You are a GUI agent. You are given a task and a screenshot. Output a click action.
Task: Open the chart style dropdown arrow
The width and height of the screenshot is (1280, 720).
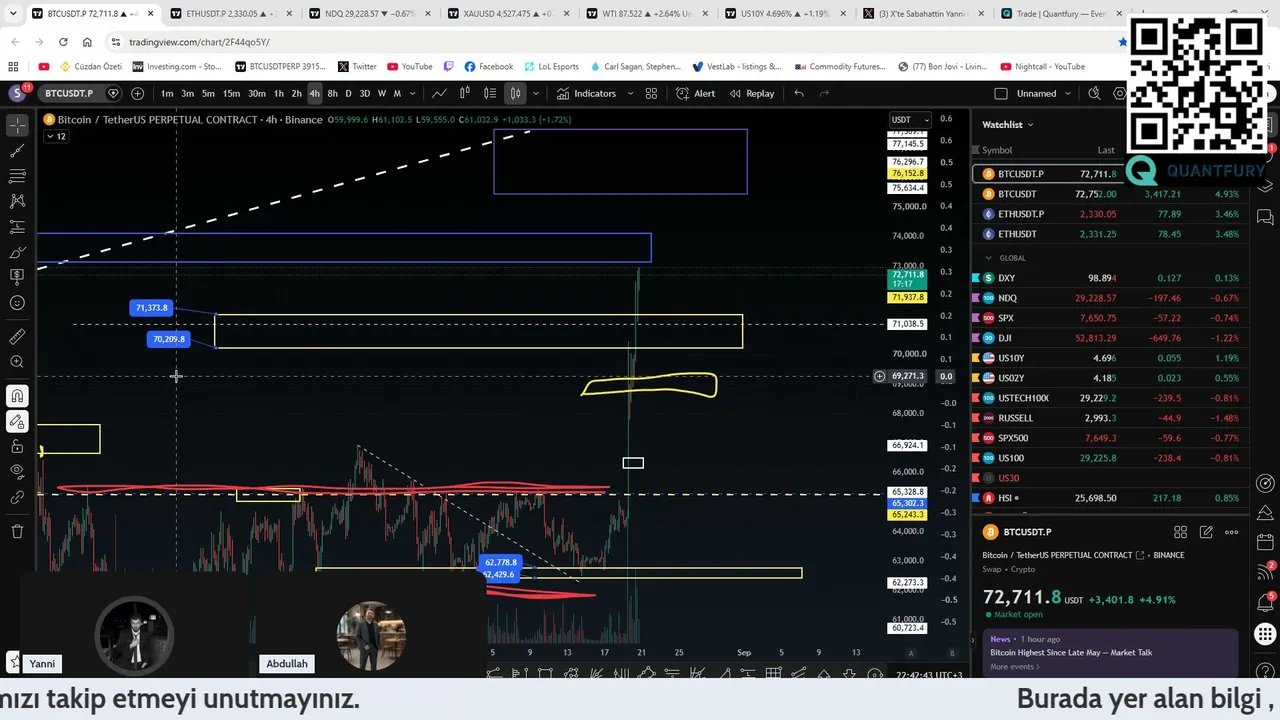pyautogui.click(x=536, y=93)
